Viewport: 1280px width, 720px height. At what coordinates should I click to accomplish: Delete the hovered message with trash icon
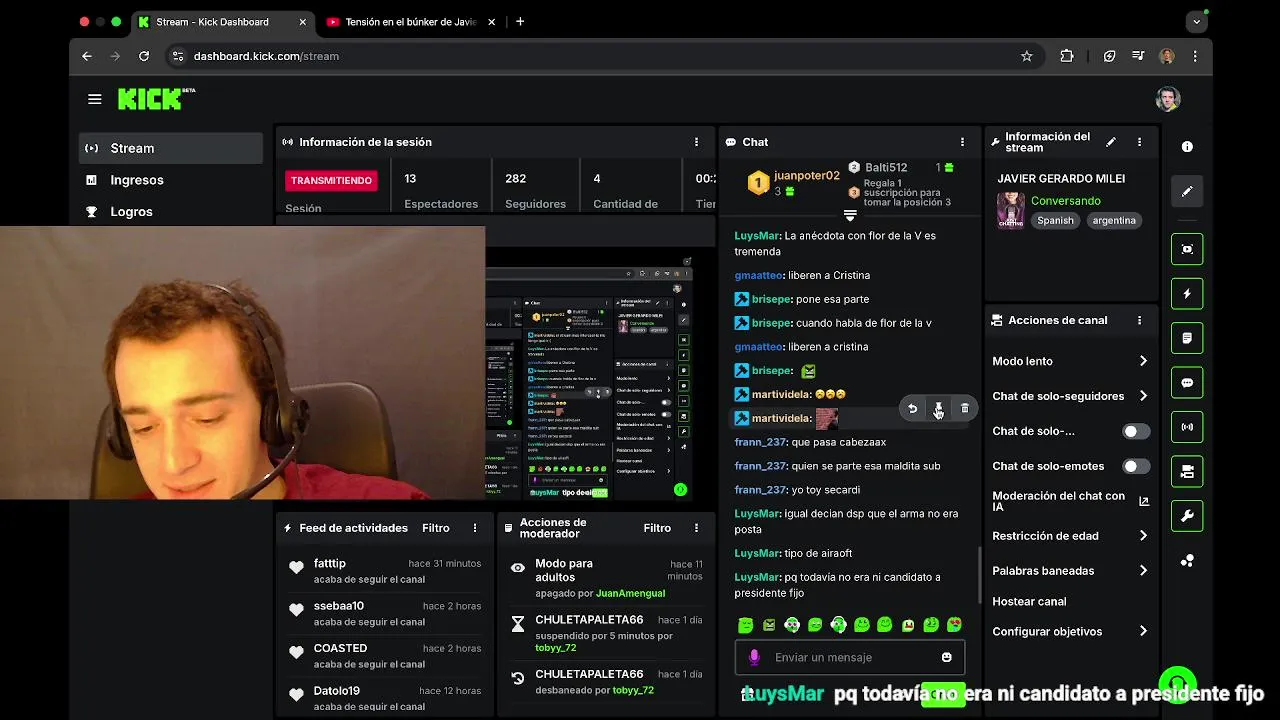964,408
